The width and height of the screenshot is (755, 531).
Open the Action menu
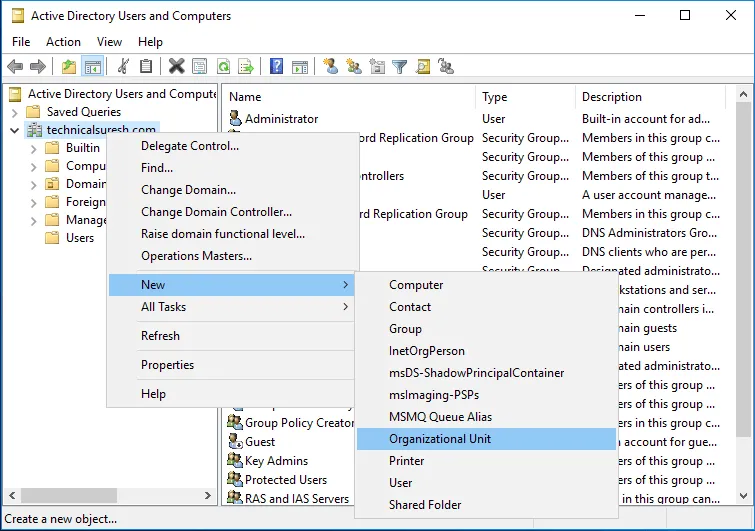click(63, 42)
